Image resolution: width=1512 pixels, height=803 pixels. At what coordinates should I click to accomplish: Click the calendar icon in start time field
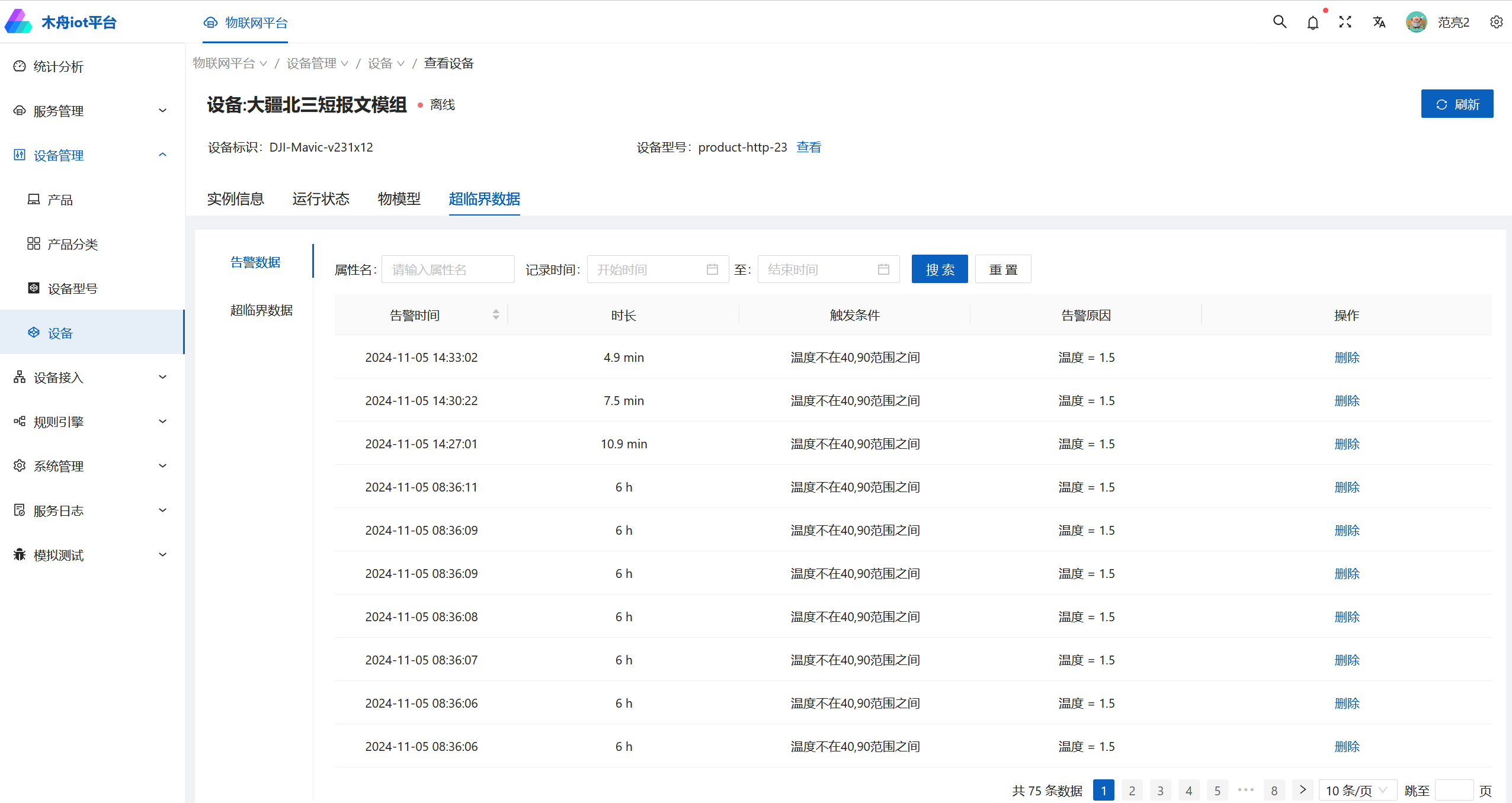[712, 269]
